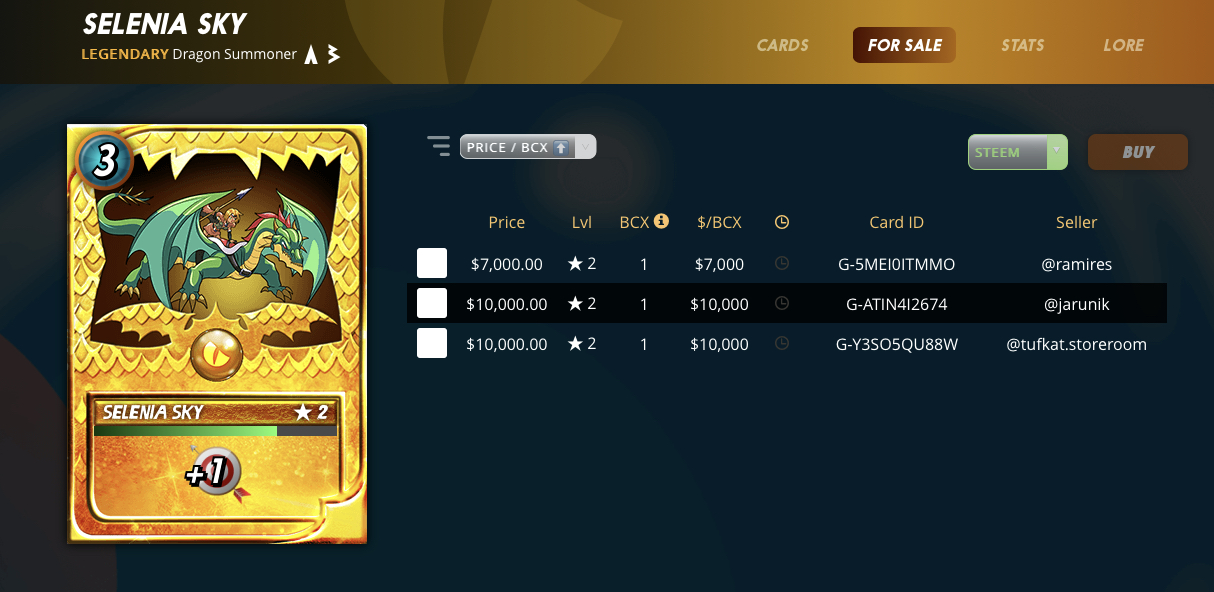Click the filter lines icon beside sort dropdown
1214x592 pixels.
438,146
